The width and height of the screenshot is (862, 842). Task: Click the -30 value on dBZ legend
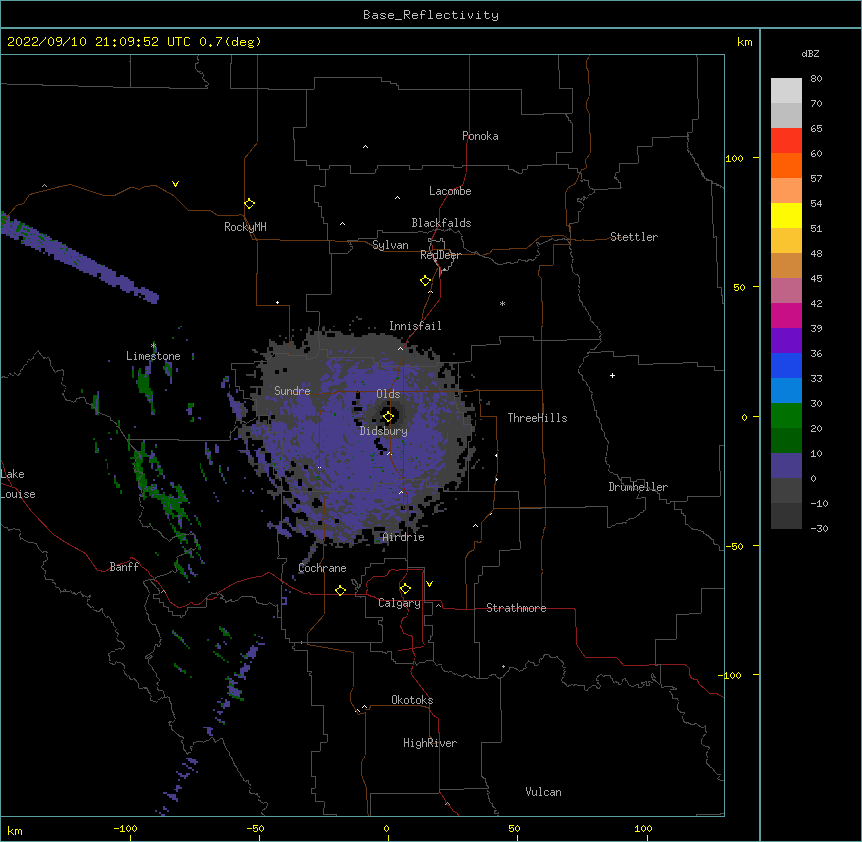[819, 529]
